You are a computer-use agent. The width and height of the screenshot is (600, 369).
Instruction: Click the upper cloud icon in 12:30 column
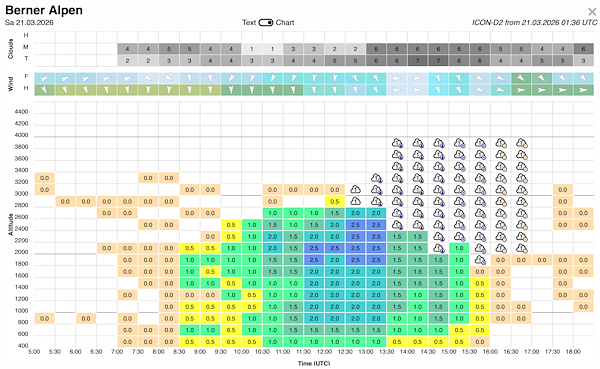[356, 189]
